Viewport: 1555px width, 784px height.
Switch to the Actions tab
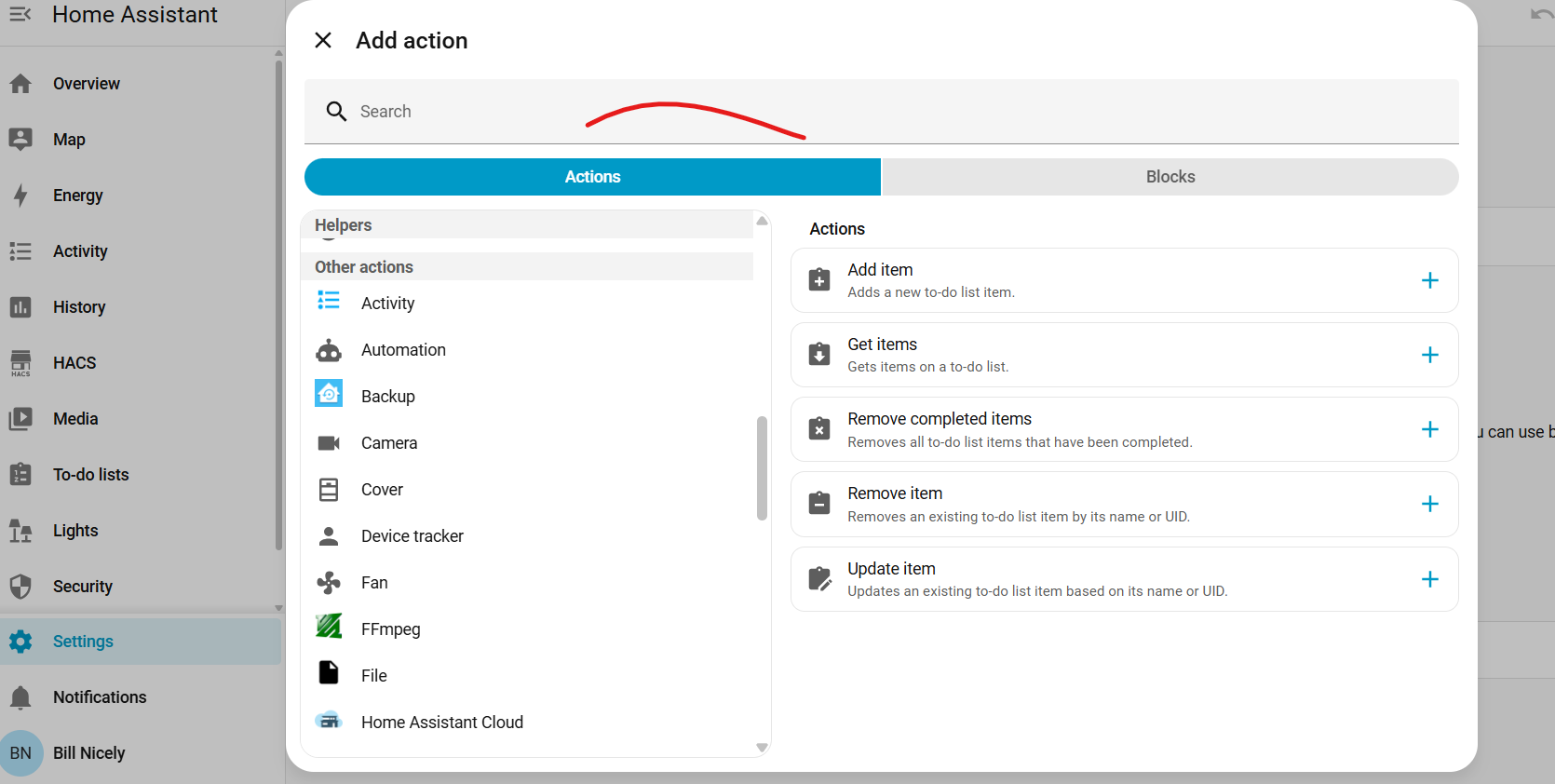tap(592, 177)
